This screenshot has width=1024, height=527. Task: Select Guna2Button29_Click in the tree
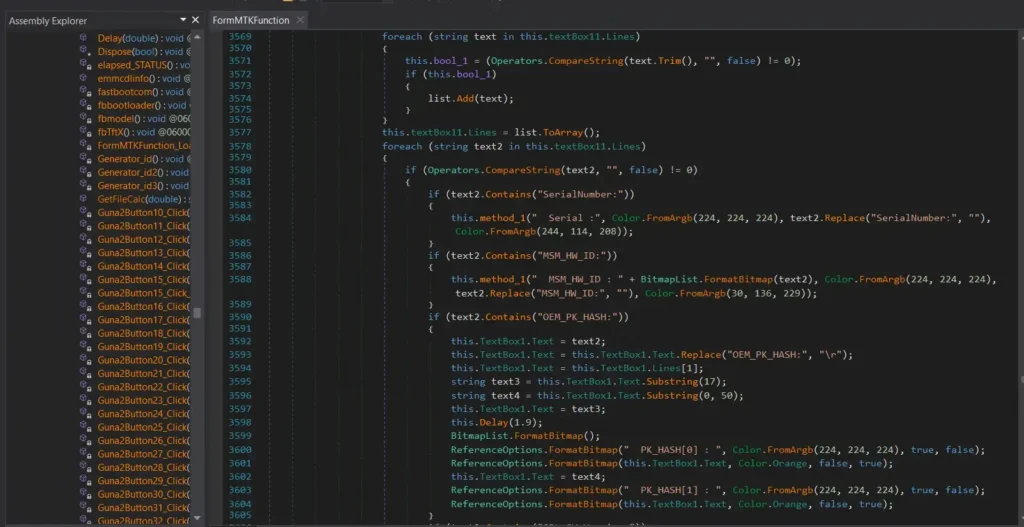coord(143,481)
